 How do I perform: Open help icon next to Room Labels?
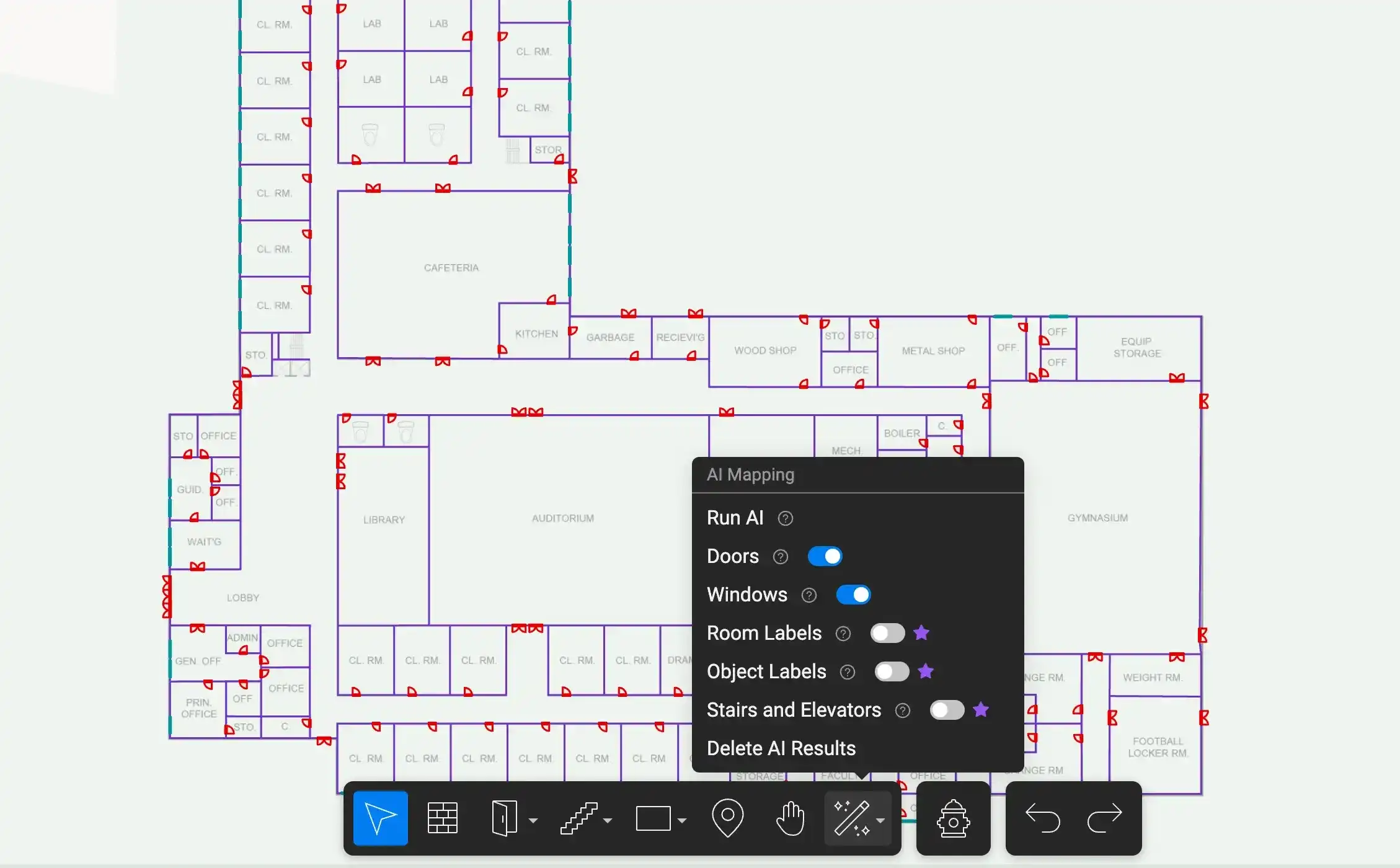(x=843, y=634)
